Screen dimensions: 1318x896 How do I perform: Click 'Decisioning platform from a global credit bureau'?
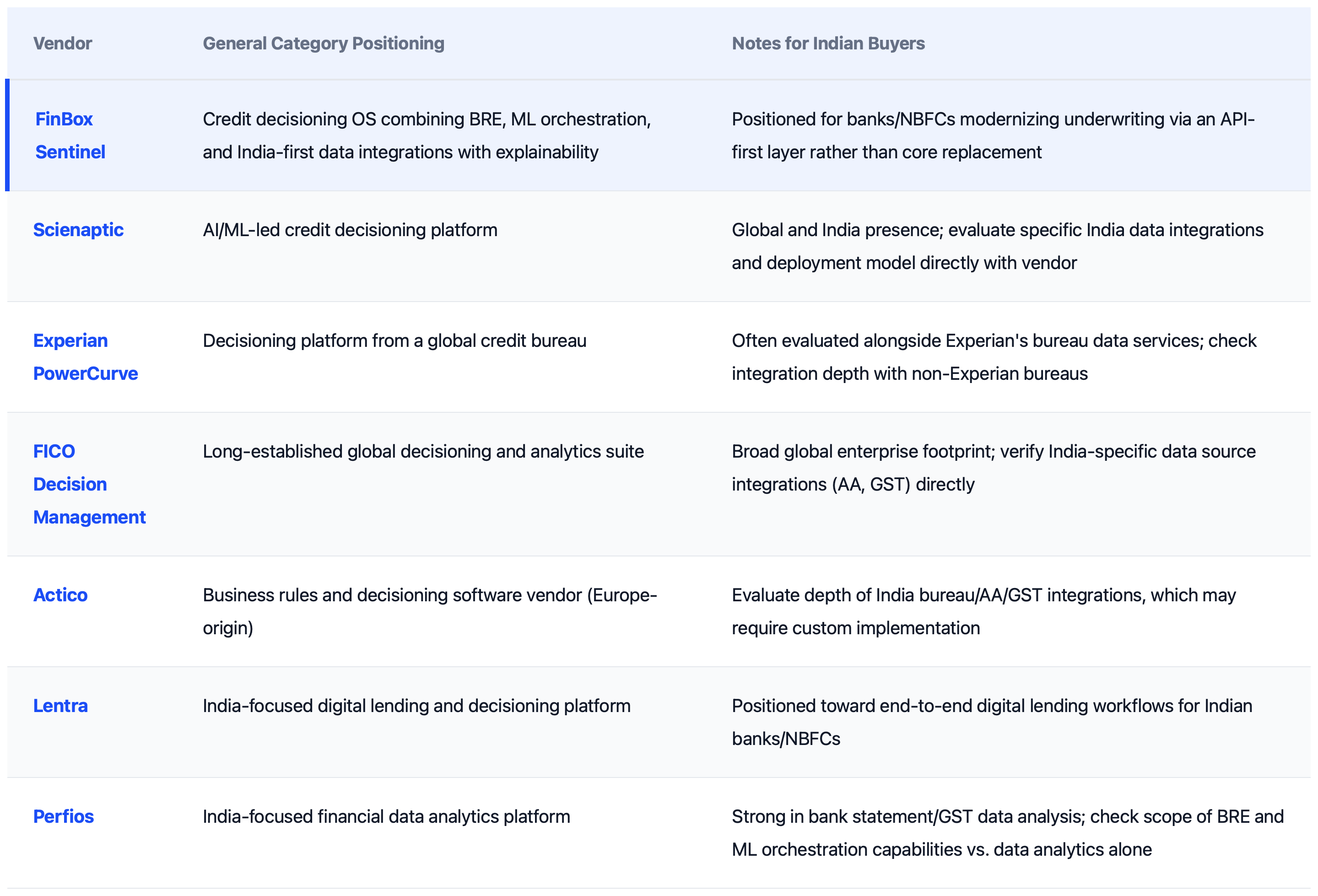click(395, 340)
